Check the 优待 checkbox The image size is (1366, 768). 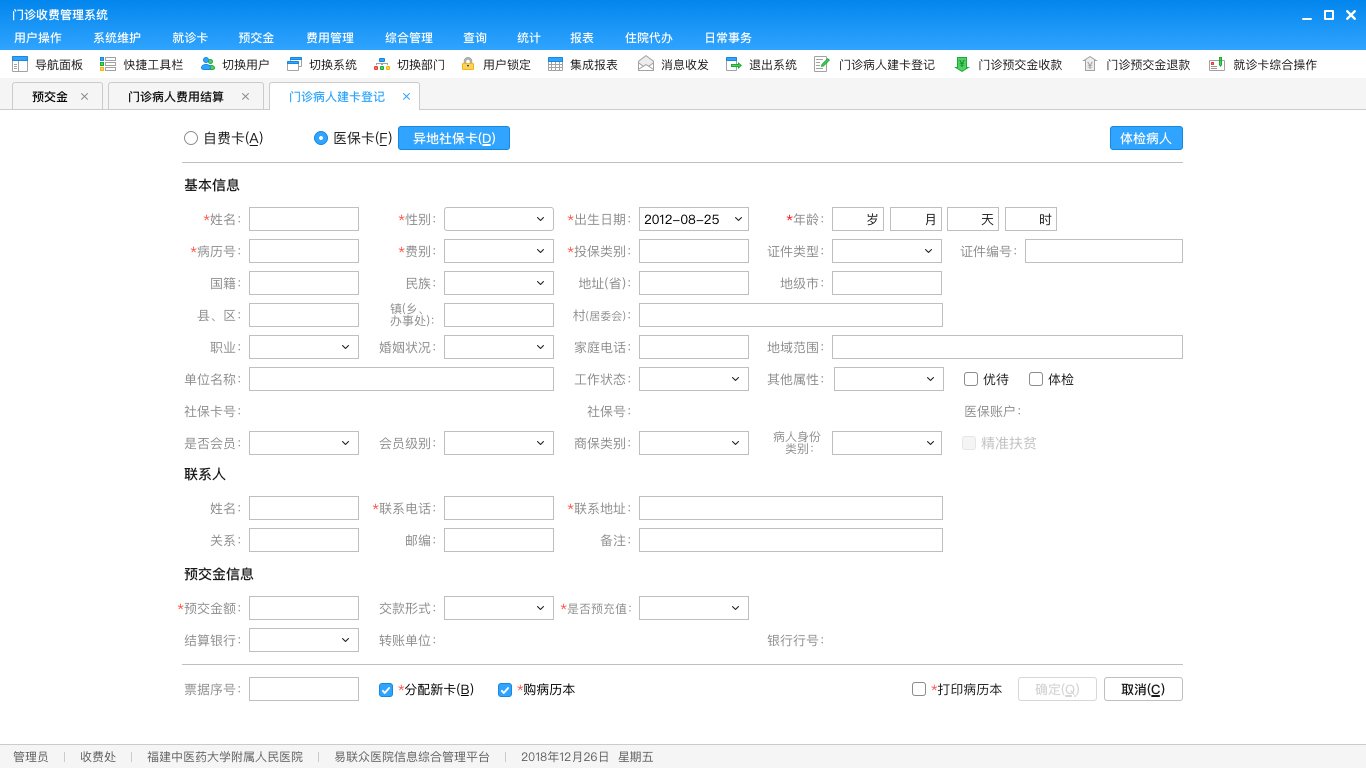click(971, 379)
